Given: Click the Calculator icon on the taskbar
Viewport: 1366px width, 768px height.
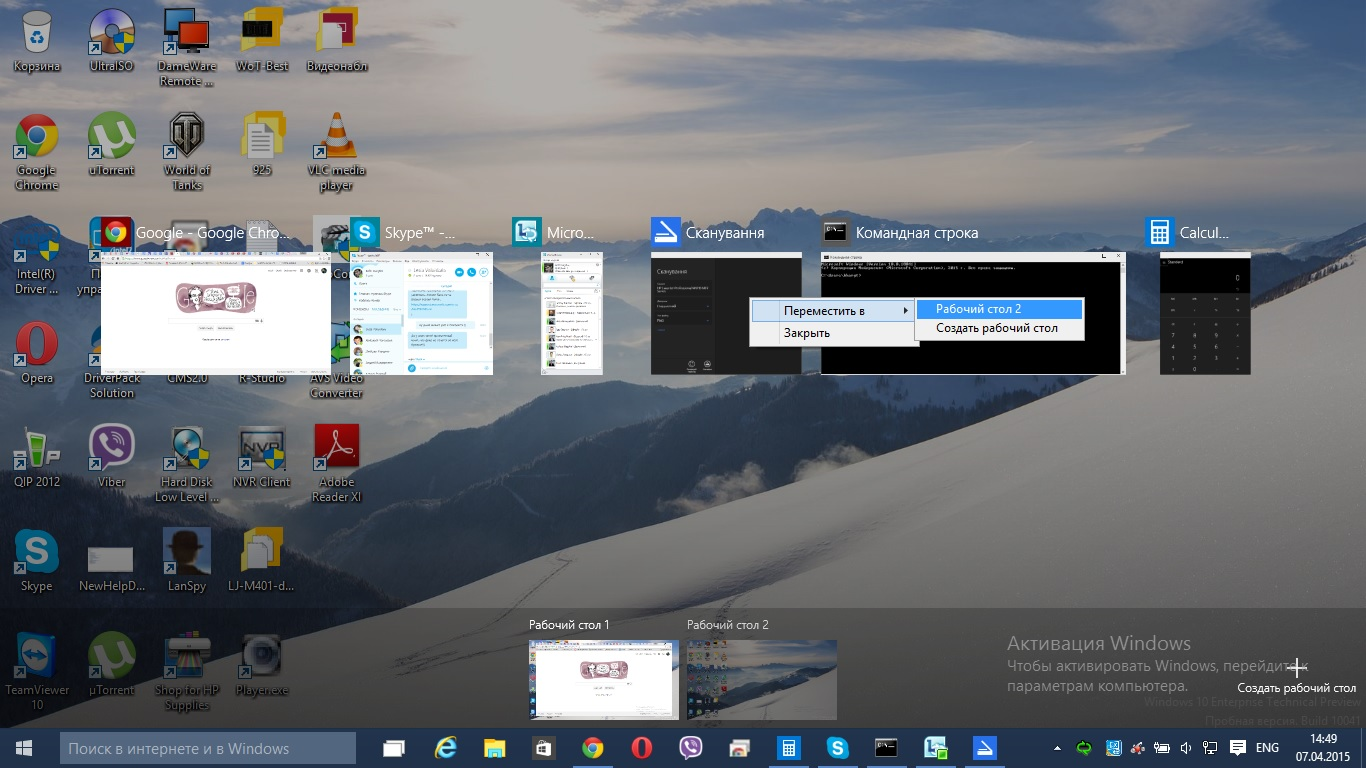Looking at the screenshot, I should [788, 748].
